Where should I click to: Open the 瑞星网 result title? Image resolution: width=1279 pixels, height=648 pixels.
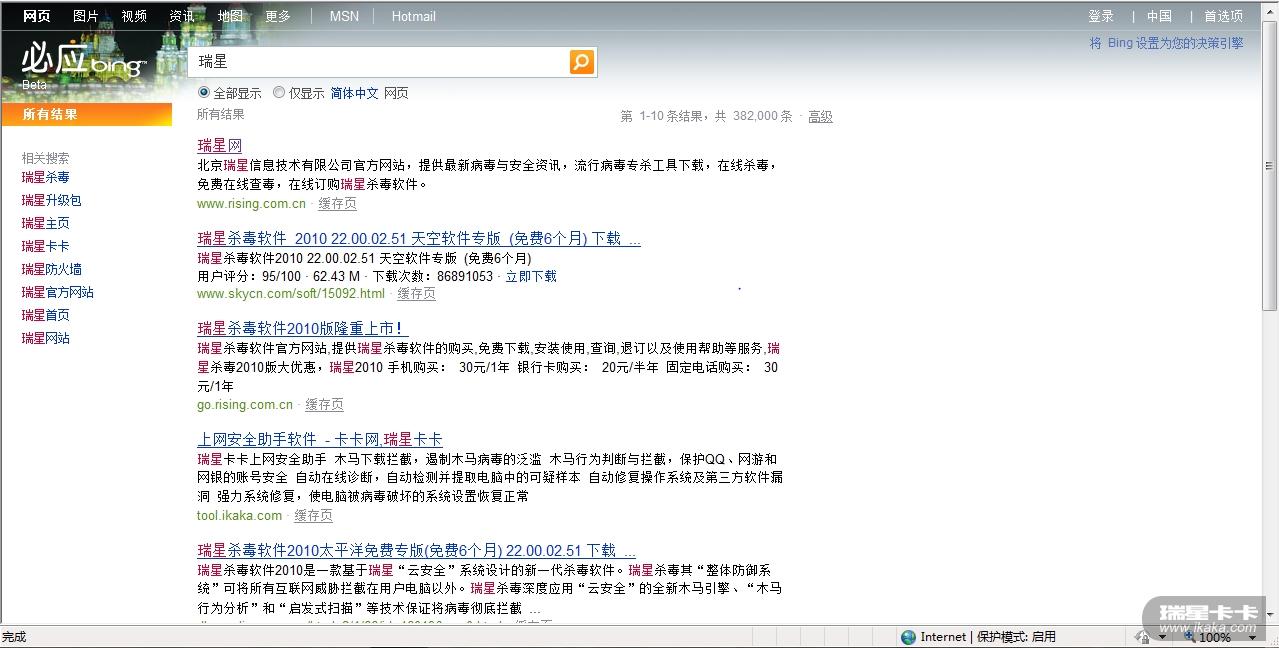point(220,146)
